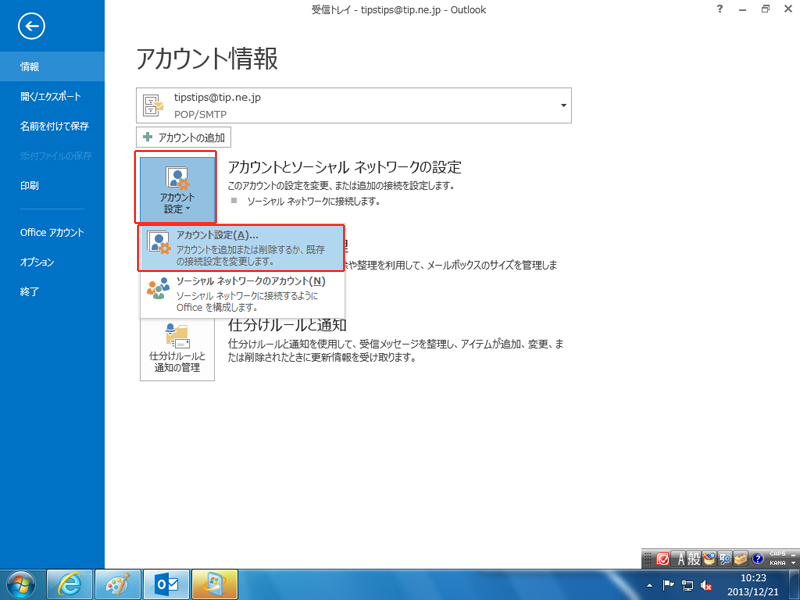Open the Windows Start menu
The width and height of the screenshot is (800, 600).
[20, 585]
